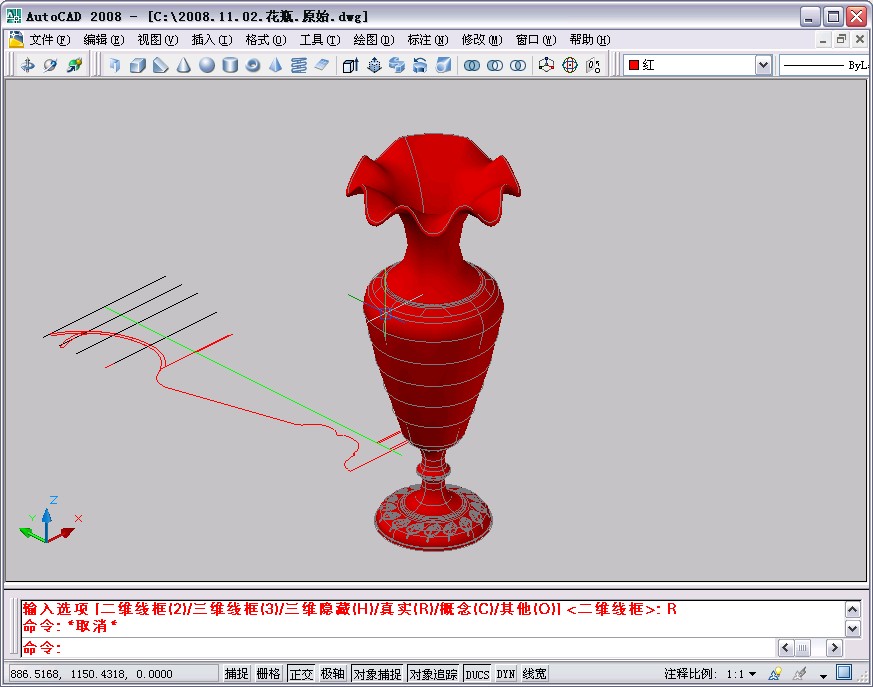The height and width of the screenshot is (687, 873).
Task: Create a Cylinder solid
Action: click(230, 65)
